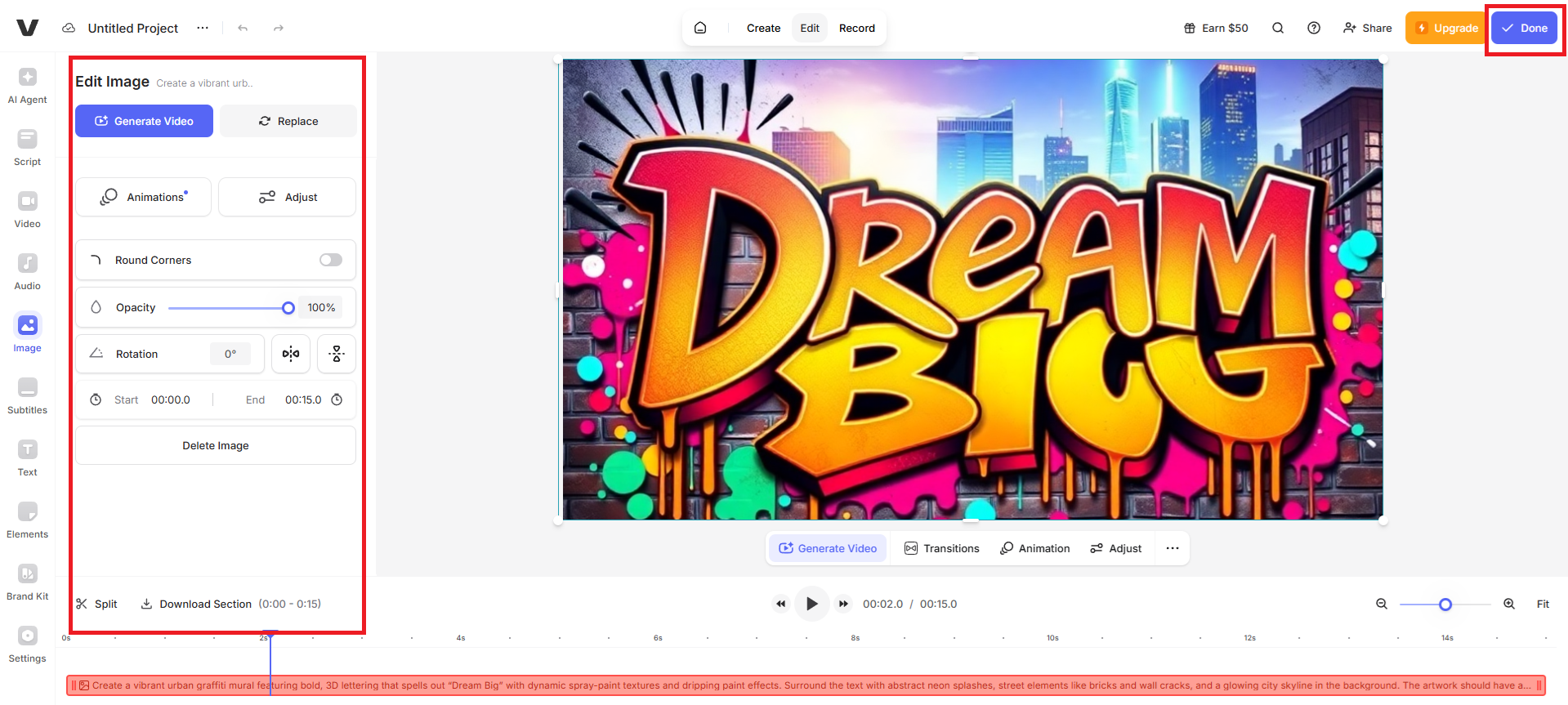Open the Text sidebar panel
Screen dimensions: 1568x705
click(27, 458)
